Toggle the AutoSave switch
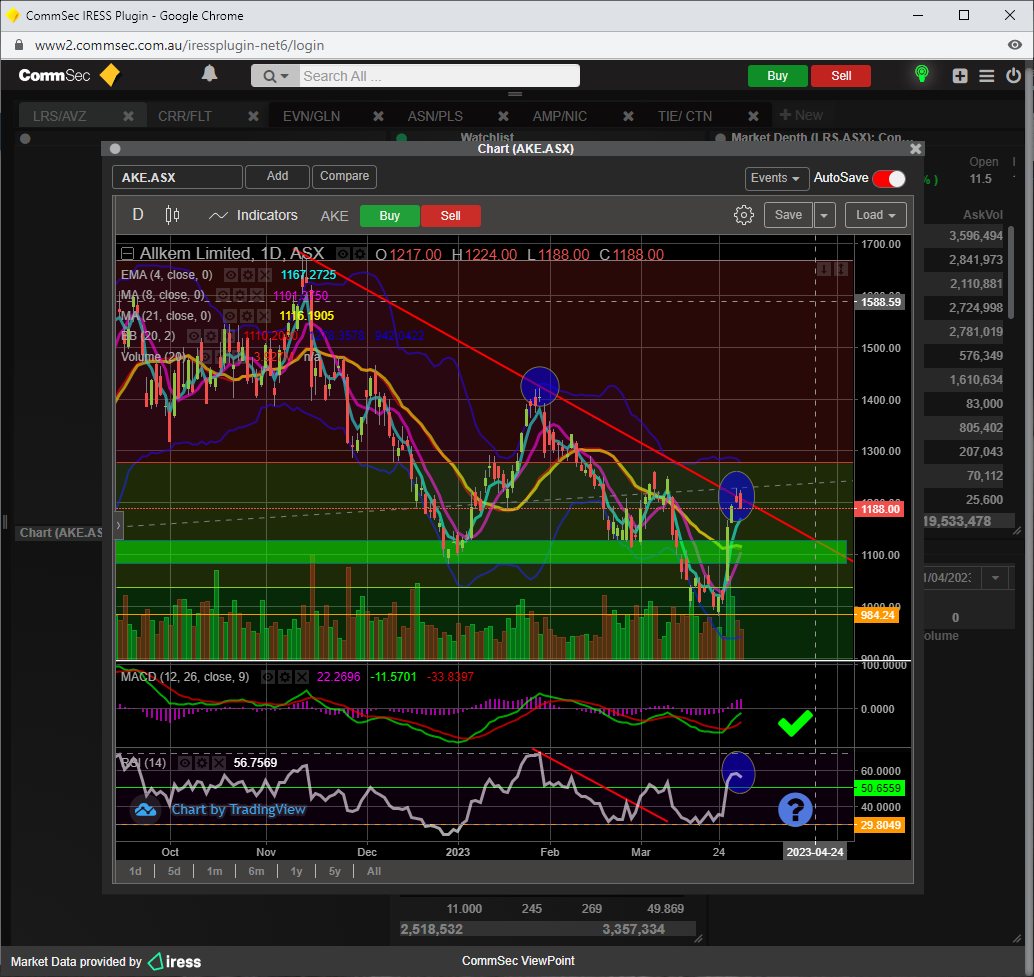 click(x=888, y=178)
